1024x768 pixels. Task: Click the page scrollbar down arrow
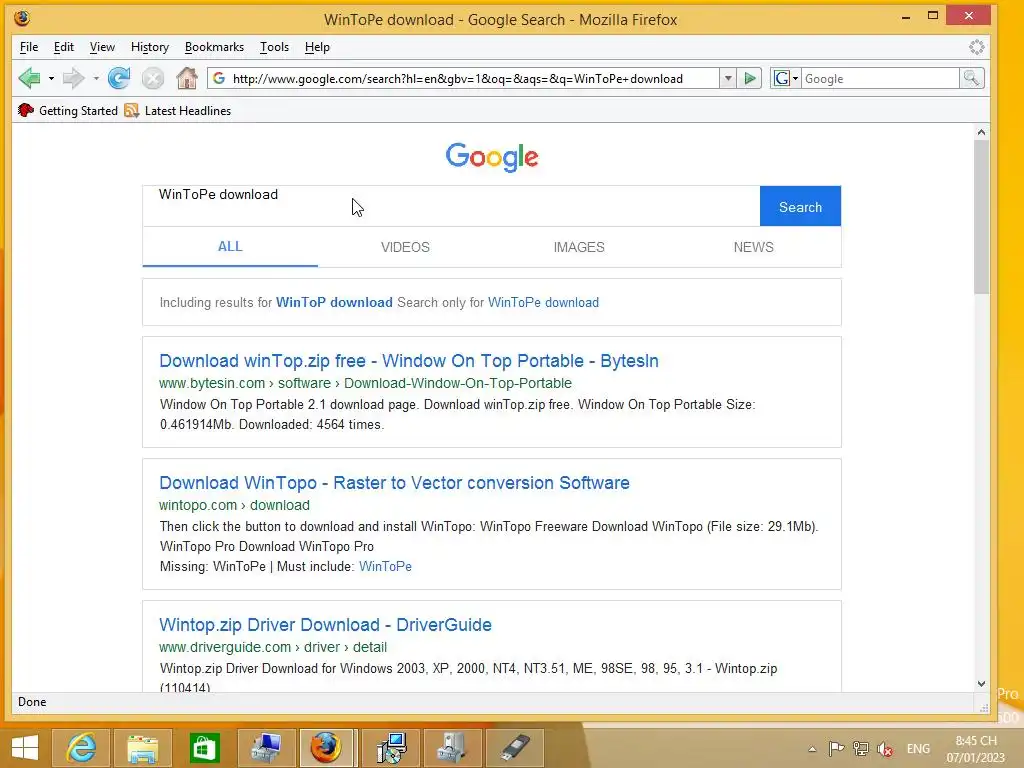click(982, 684)
